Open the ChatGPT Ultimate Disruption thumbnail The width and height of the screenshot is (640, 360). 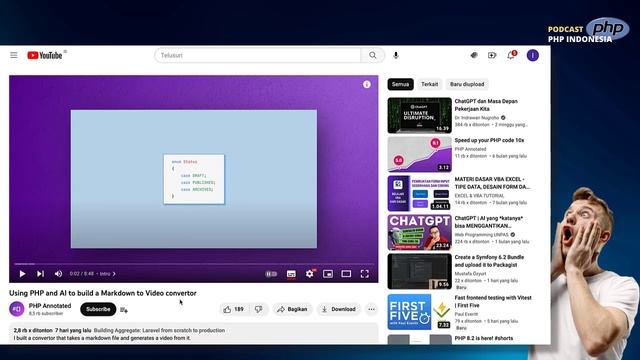click(x=420, y=115)
